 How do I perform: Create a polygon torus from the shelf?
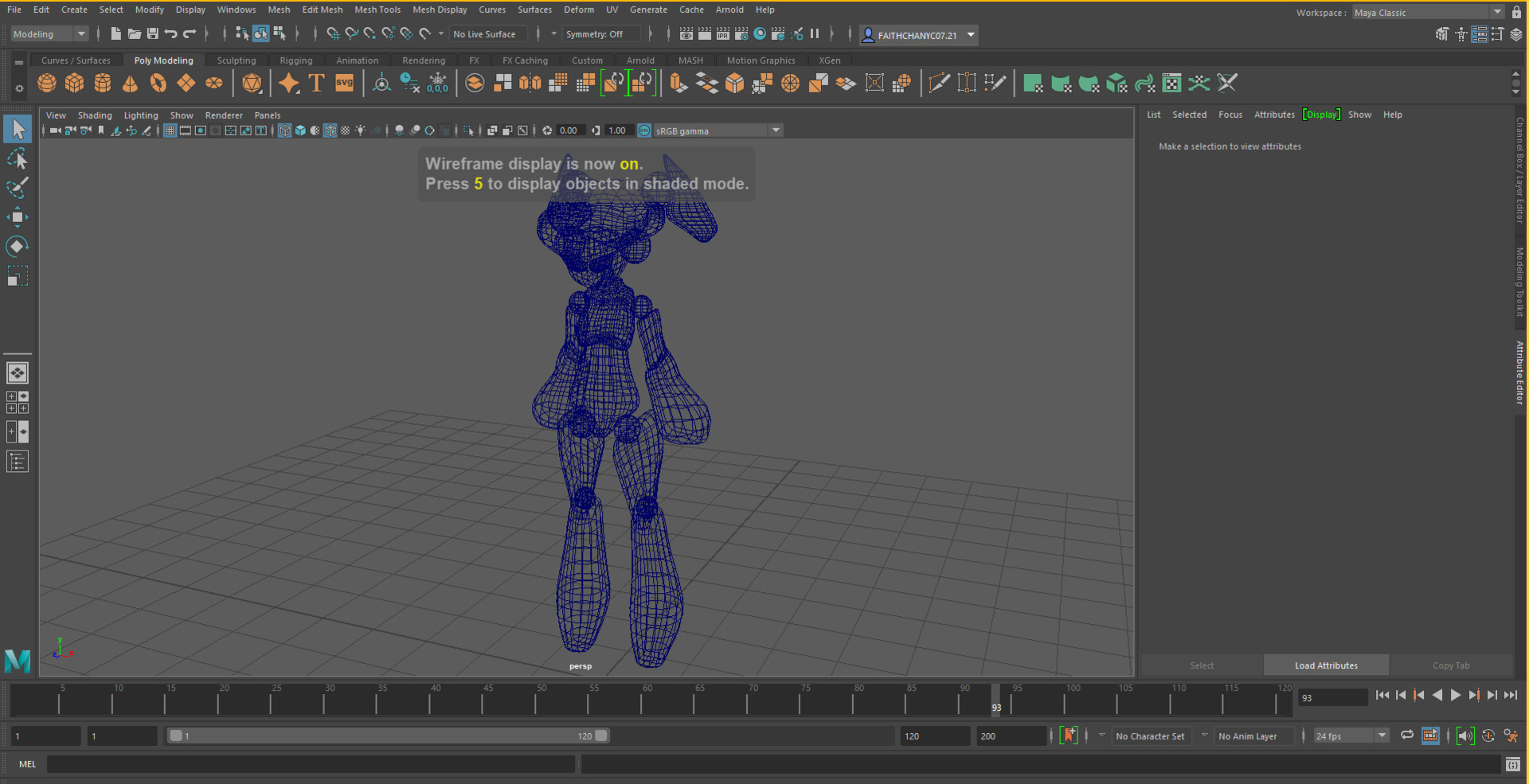click(x=158, y=83)
